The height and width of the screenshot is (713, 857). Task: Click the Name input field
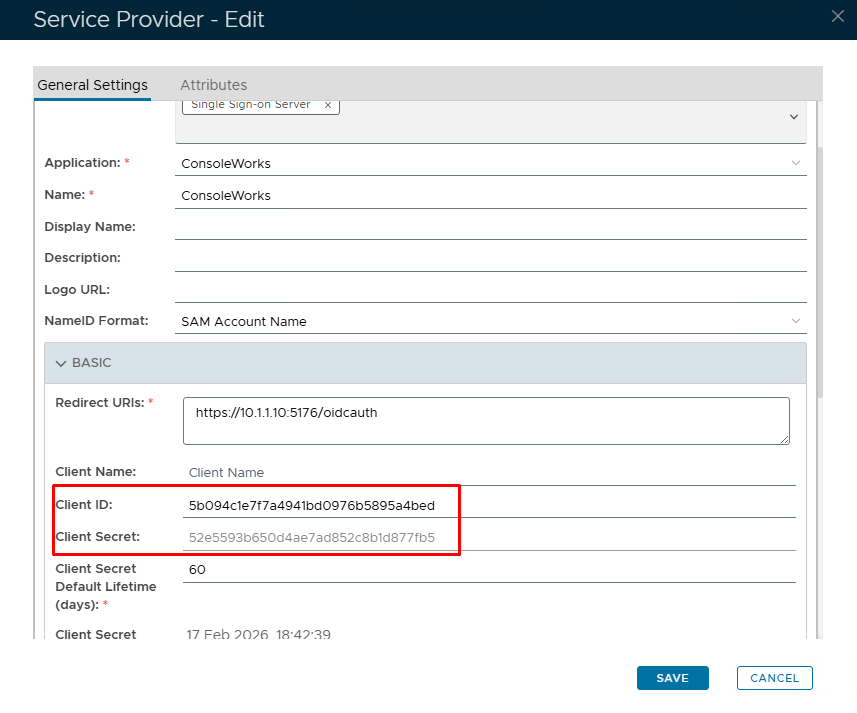click(x=490, y=196)
